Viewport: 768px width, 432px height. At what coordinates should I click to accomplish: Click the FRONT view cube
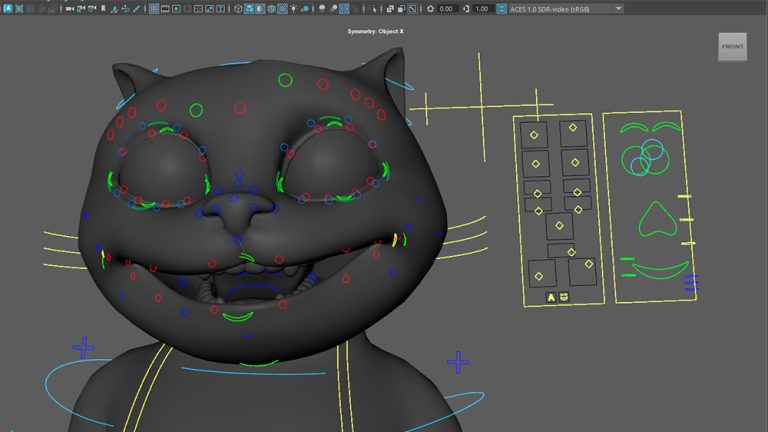732,47
